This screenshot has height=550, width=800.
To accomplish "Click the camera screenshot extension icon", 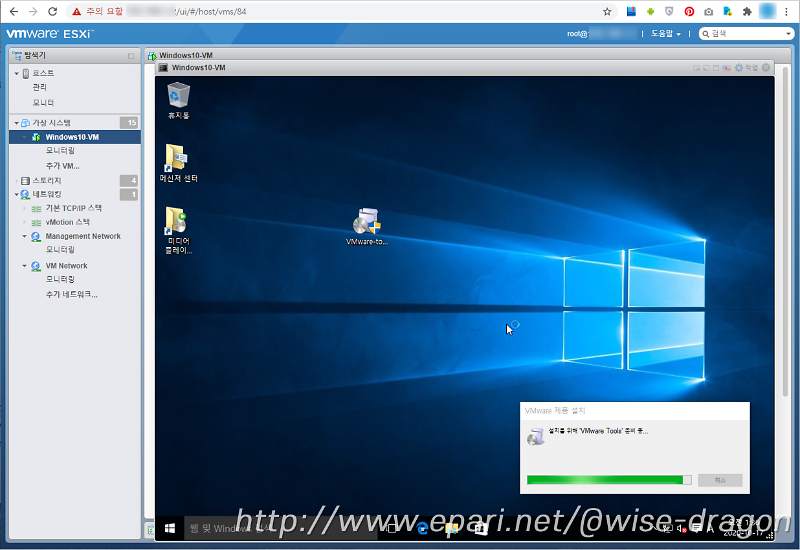I will [x=709, y=11].
